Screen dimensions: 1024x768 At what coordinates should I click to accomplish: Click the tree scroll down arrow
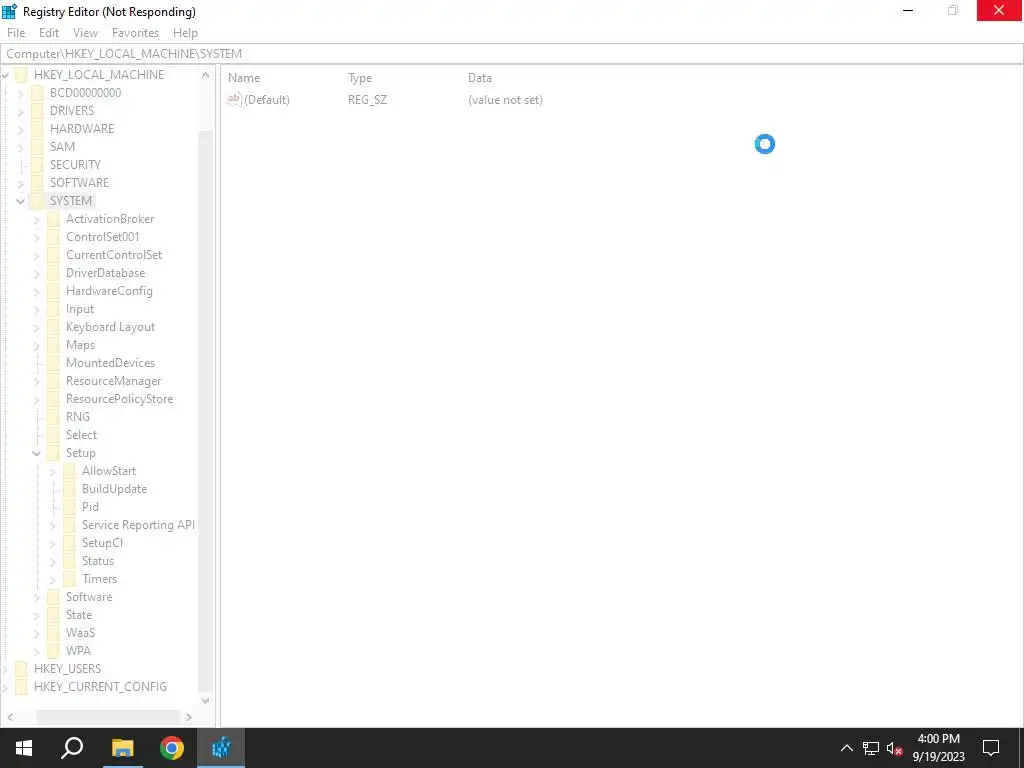coord(205,701)
